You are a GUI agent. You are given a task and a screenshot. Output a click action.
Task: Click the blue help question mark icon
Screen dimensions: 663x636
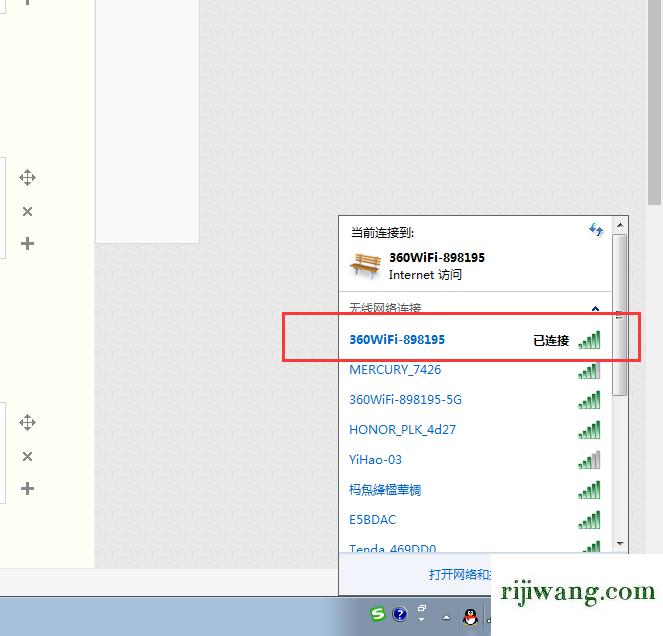(400, 614)
